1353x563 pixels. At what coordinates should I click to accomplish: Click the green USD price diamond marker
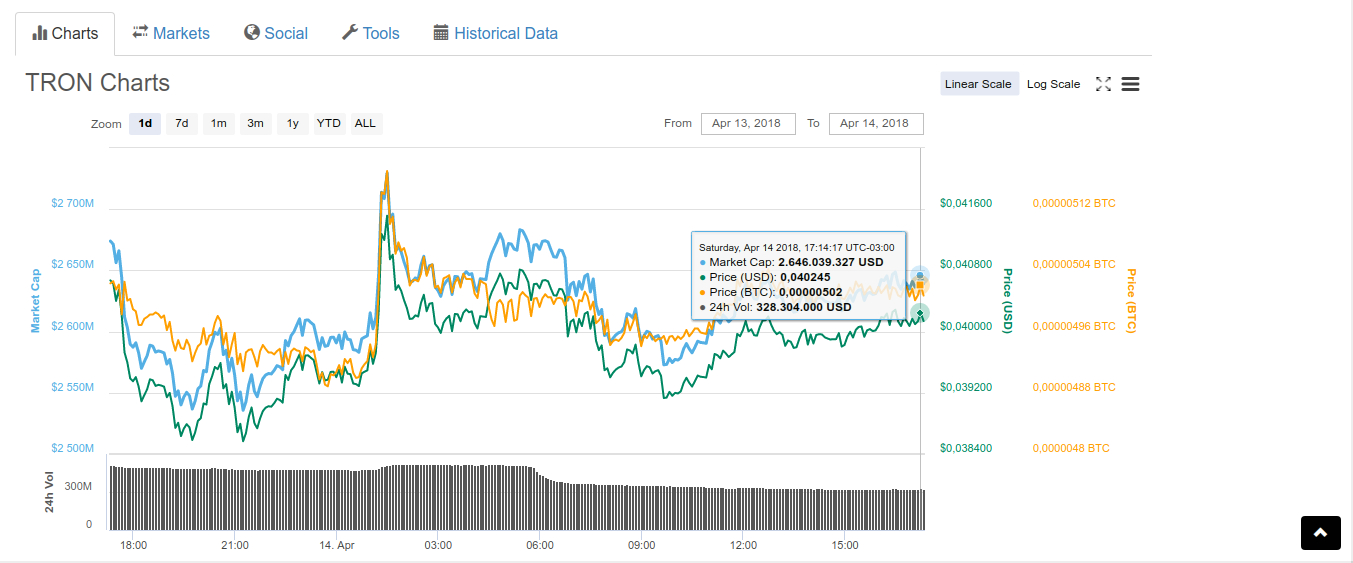pyautogui.click(x=920, y=313)
